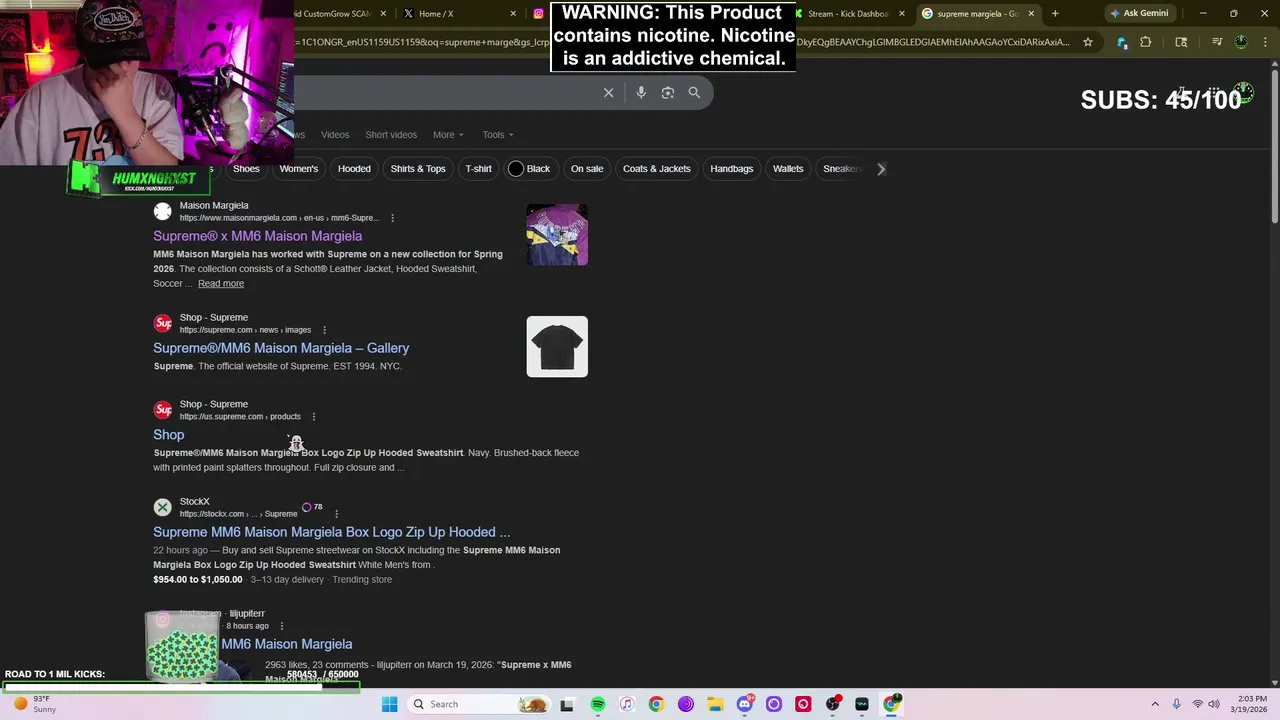1280x720 pixels.
Task: Expand the Tools dropdown
Action: 498,135
